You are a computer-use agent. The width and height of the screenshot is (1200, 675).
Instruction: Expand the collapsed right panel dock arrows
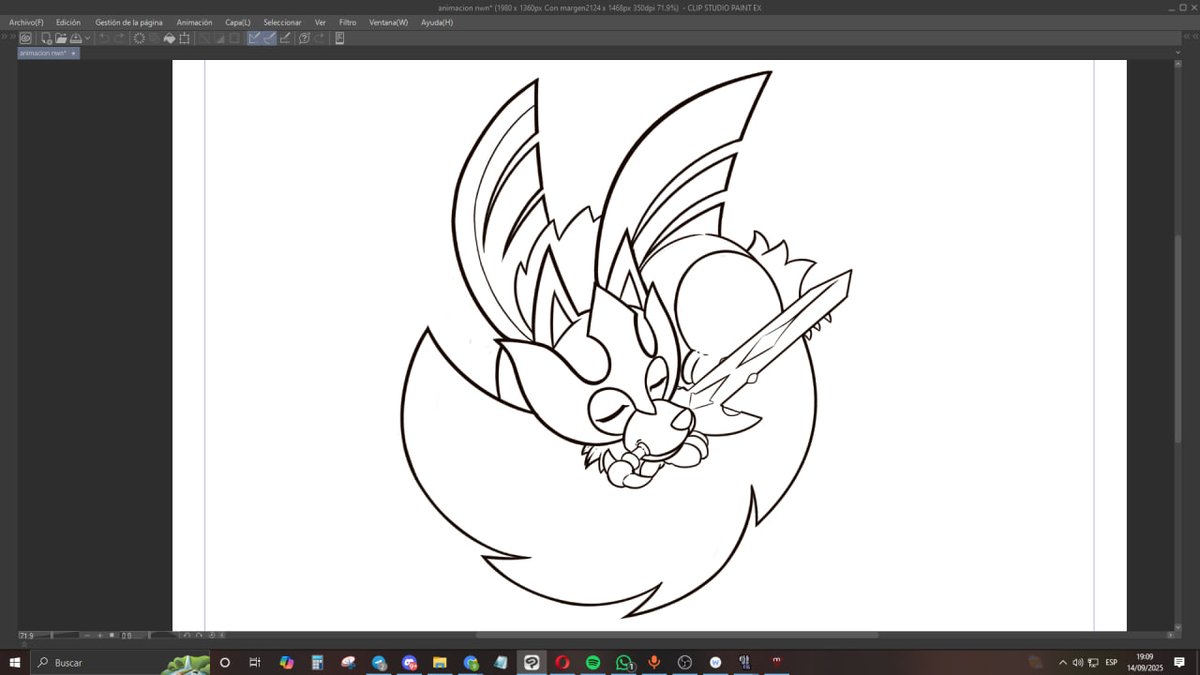1193,38
